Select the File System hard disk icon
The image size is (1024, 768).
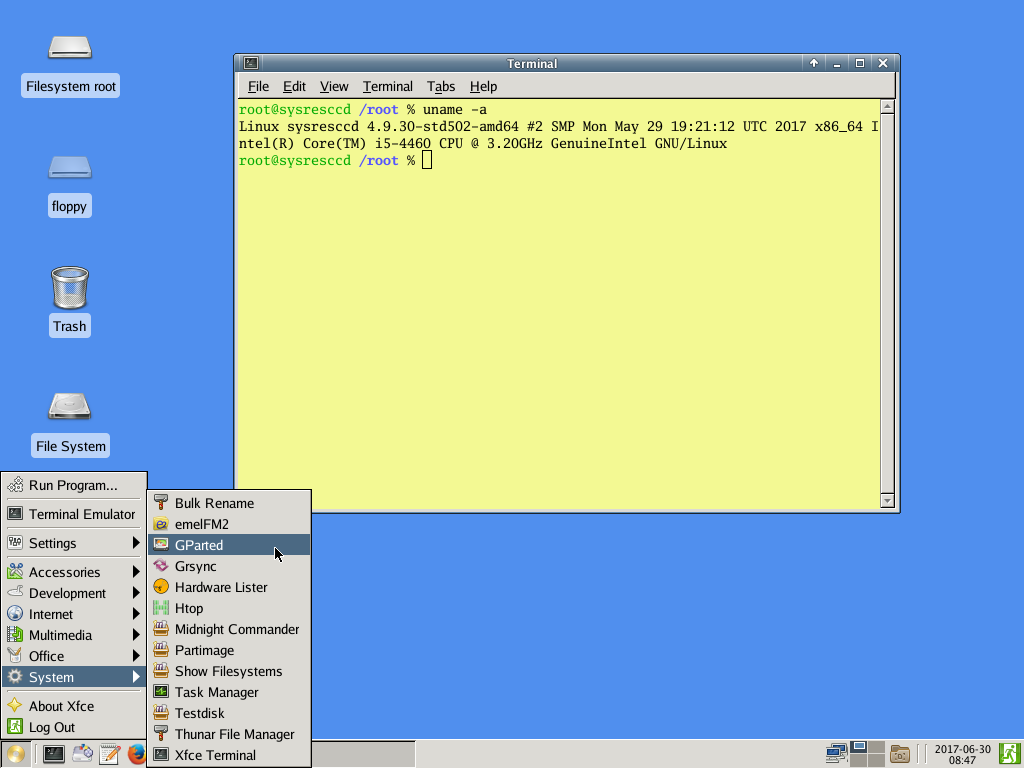pos(70,406)
